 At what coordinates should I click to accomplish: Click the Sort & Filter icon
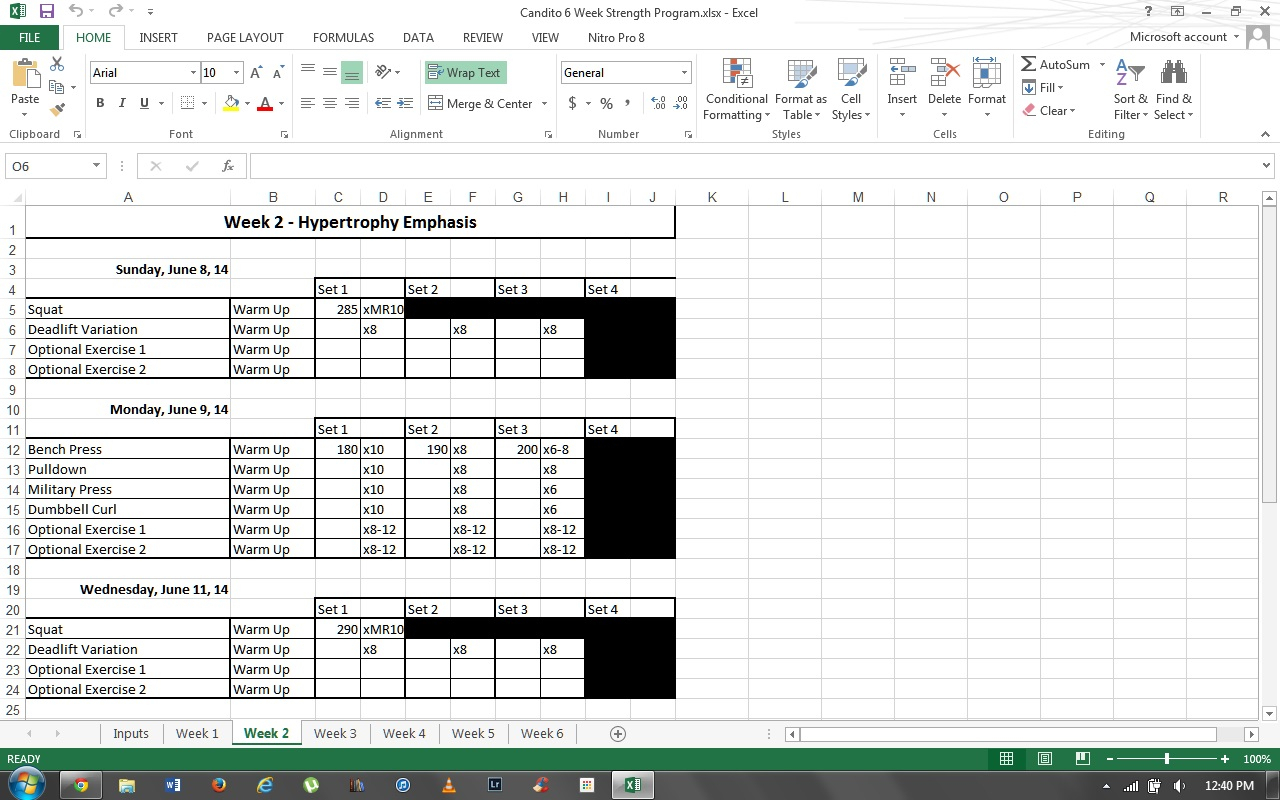[x=1130, y=75]
